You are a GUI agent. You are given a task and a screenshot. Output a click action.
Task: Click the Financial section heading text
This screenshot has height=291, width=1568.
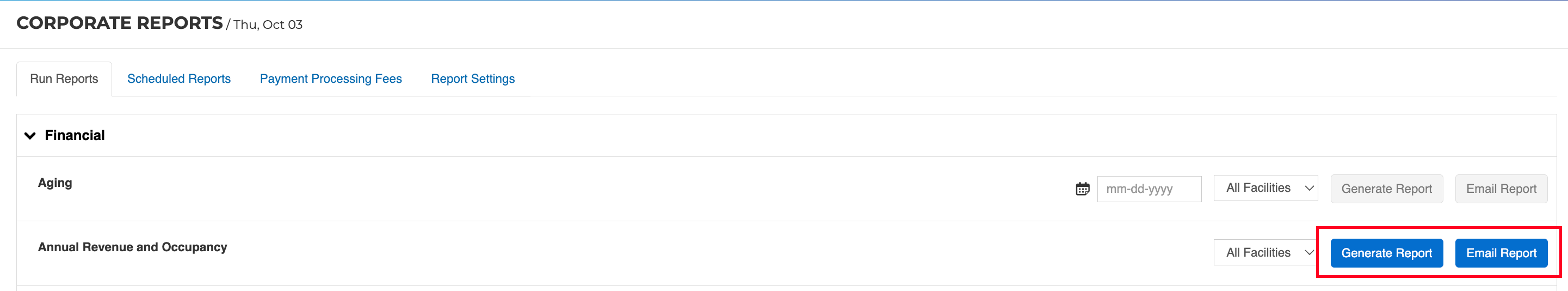pos(75,136)
